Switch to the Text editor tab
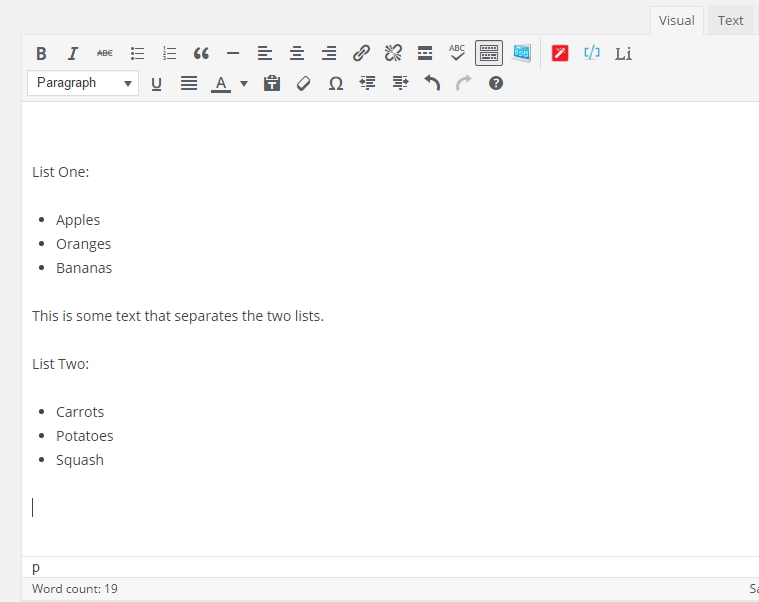 (730, 21)
